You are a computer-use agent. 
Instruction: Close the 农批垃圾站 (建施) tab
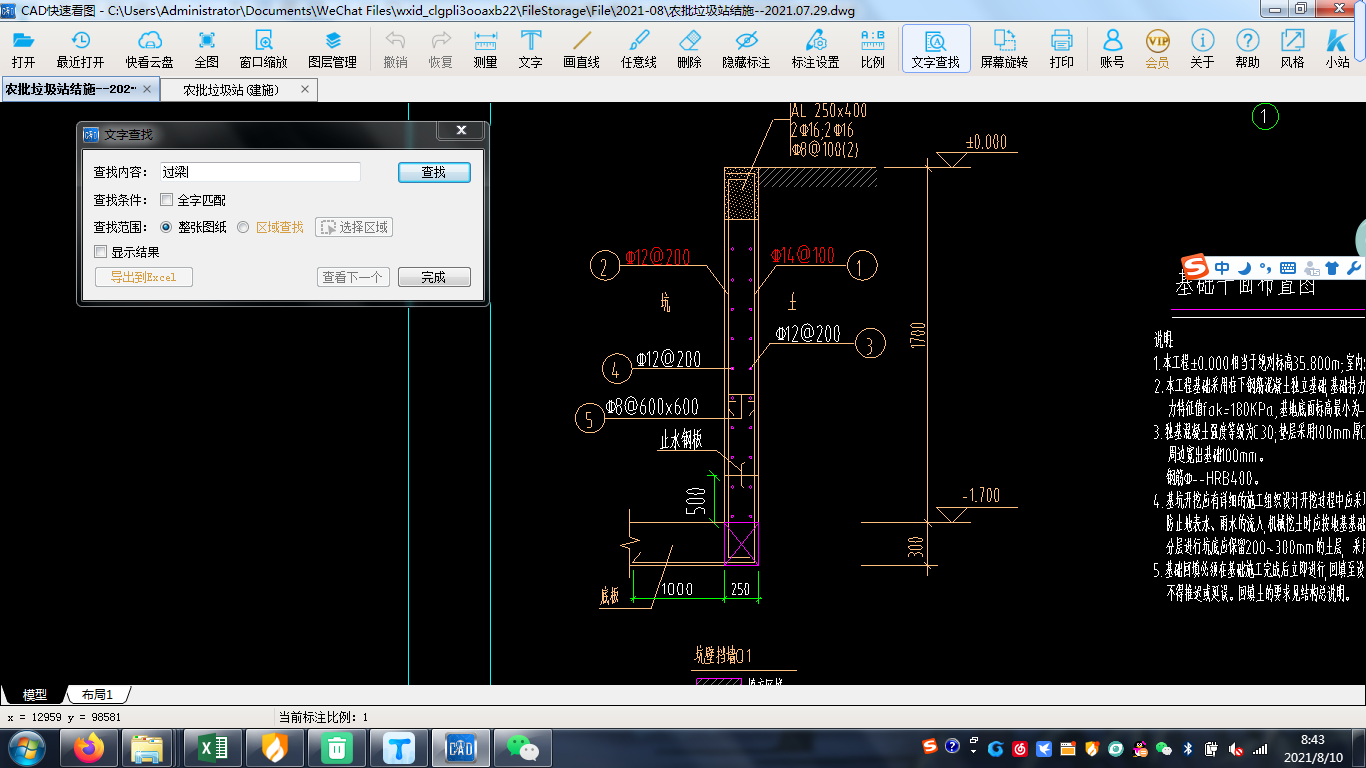(306, 89)
